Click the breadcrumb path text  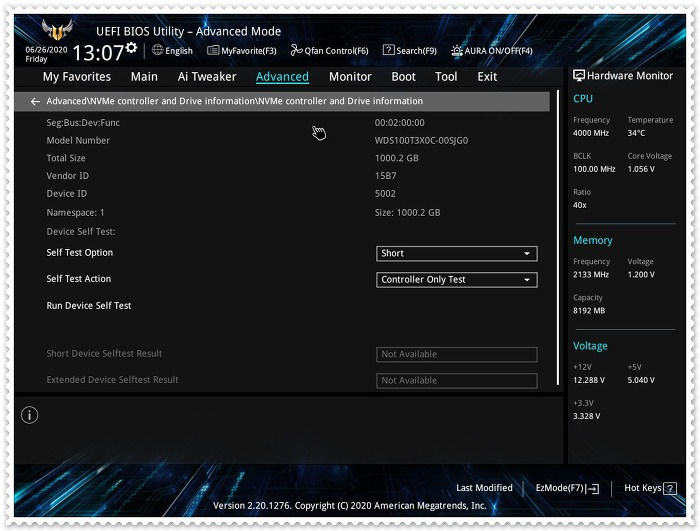click(234, 101)
